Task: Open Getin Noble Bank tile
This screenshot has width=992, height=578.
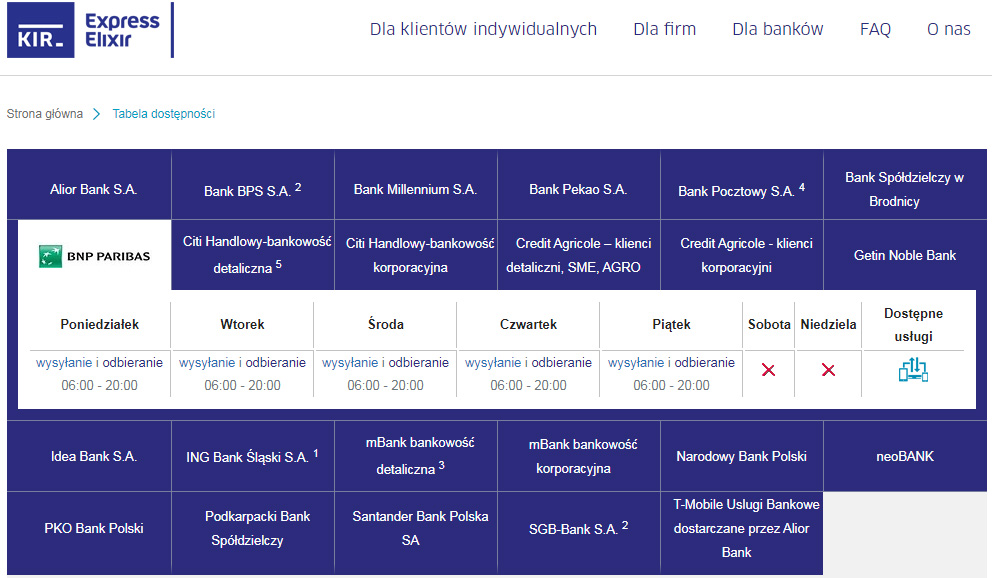Action: coord(905,255)
